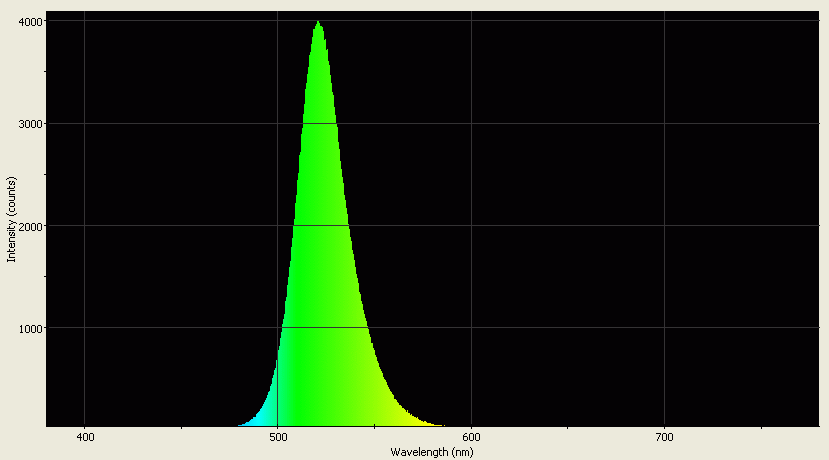Image resolution: width=829 pixels, height=460 pixels.
Task: Click the 3000 intensity axis label
Action: (x=30, y=124)
